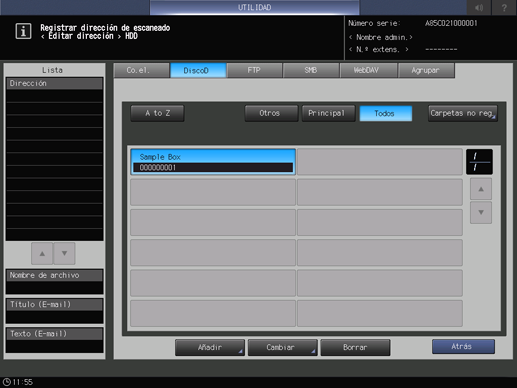Open help with the question mark icon
Viewport: 517px width, 388px height.
click(x=504, y=7)
